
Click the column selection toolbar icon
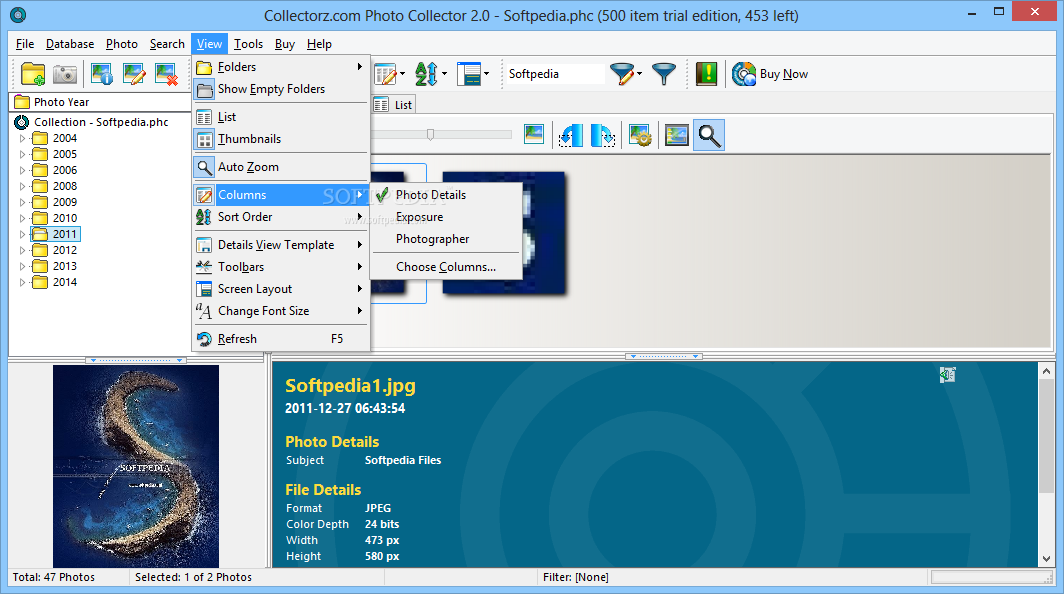point(385,74)
